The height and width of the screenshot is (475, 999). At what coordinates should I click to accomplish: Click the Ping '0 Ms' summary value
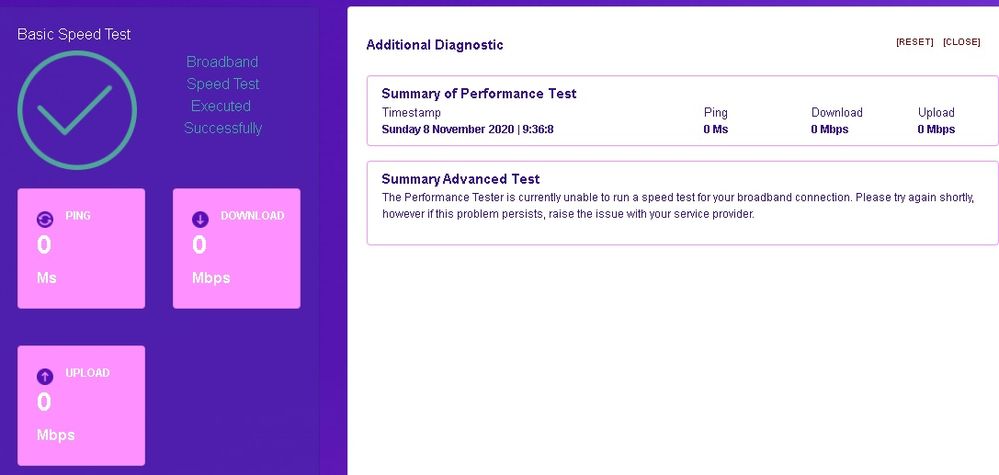click(715, 129)
